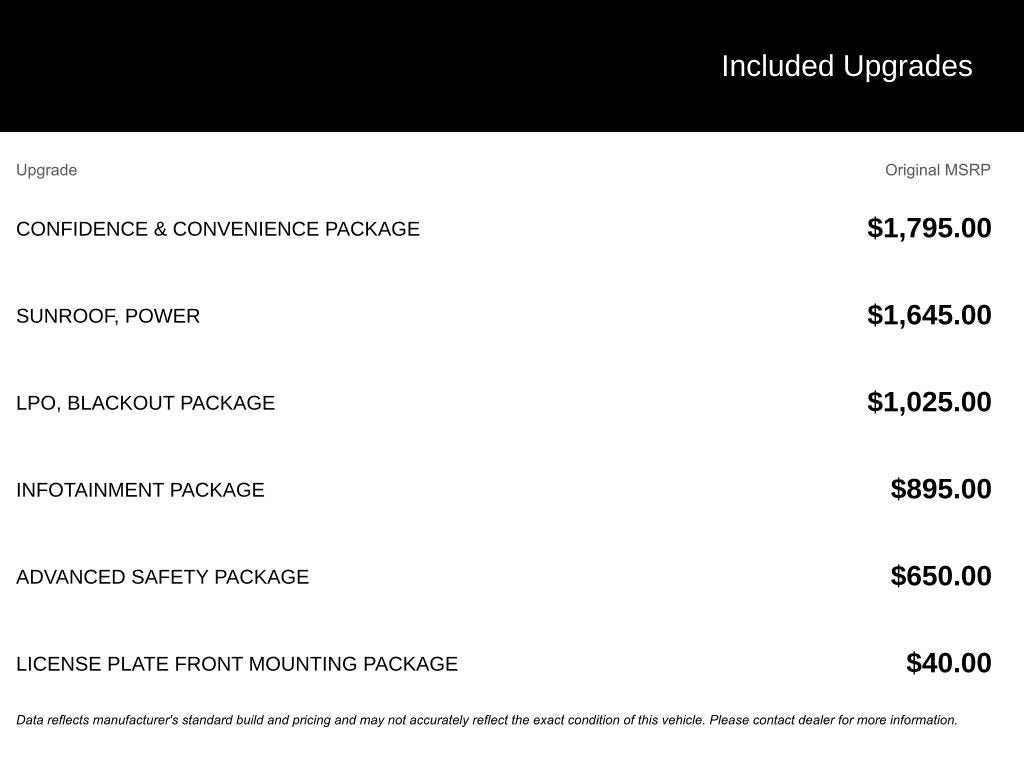Click the $1,025.00 price
The height and width of the screenshot is (768, 1024).
coord(929,402)
